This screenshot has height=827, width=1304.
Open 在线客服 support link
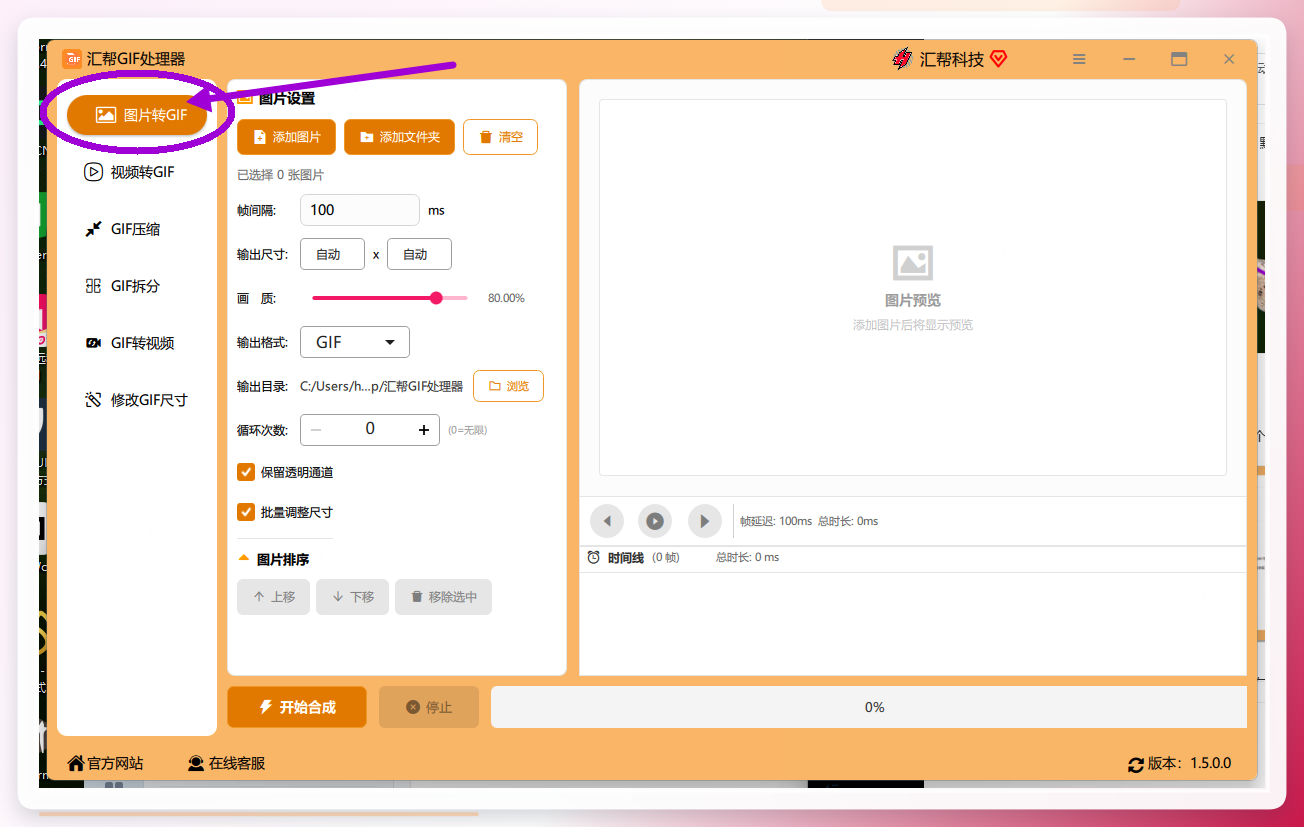pos(227,763)
